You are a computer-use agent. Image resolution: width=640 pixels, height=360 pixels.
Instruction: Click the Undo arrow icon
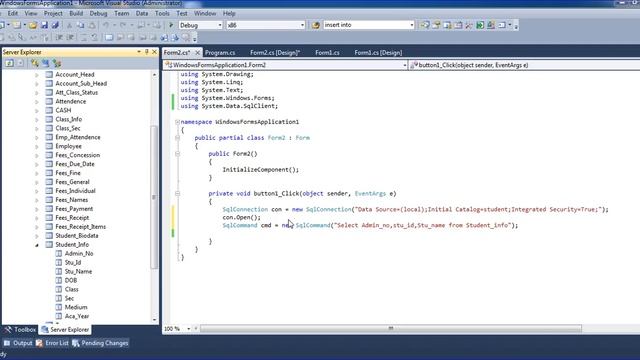(x=106, y=25)
